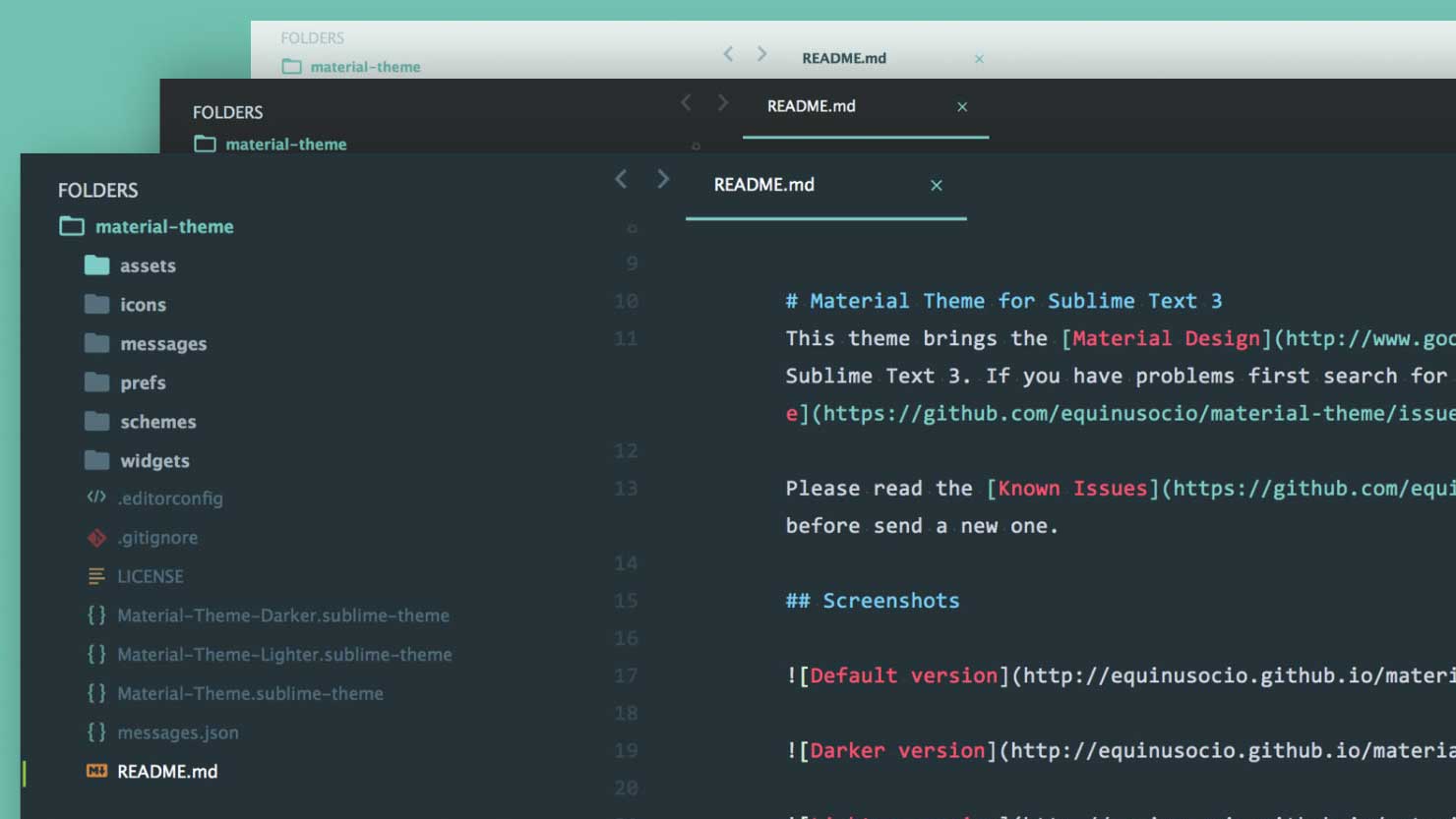Click FOLDERS header in middle dark window
The image size is (1456, 819).
[227, 112]
